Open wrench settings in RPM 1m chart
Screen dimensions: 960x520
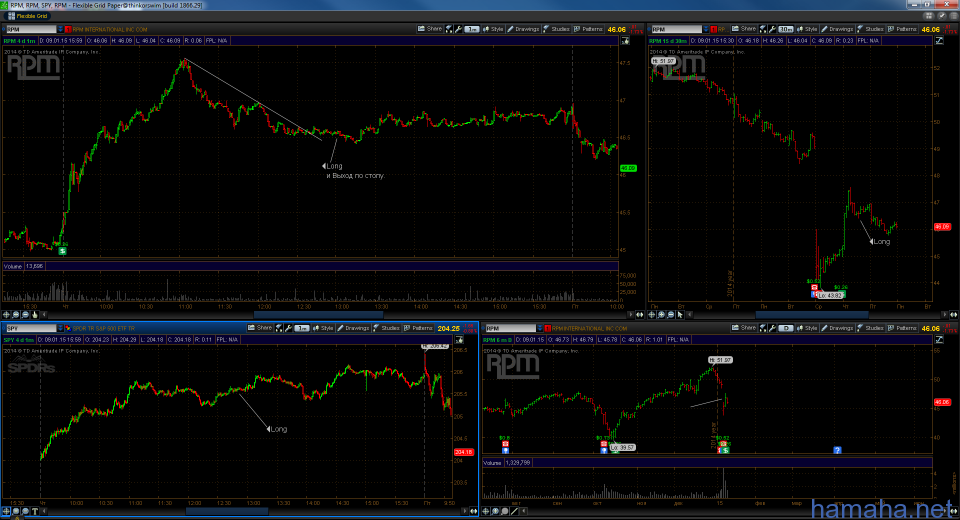[x=458, y=29]
